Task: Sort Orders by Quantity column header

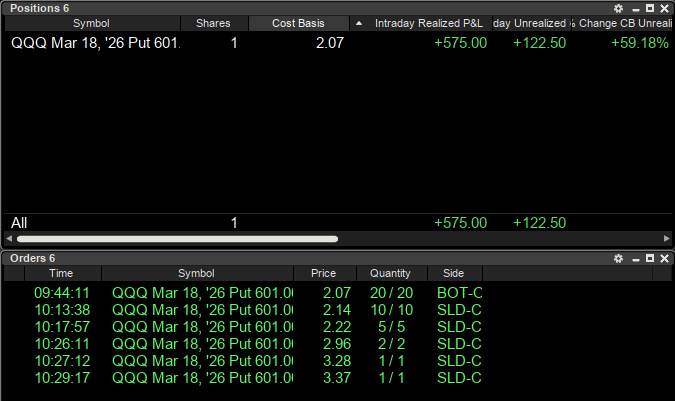Action: click(x=390, y=273)
